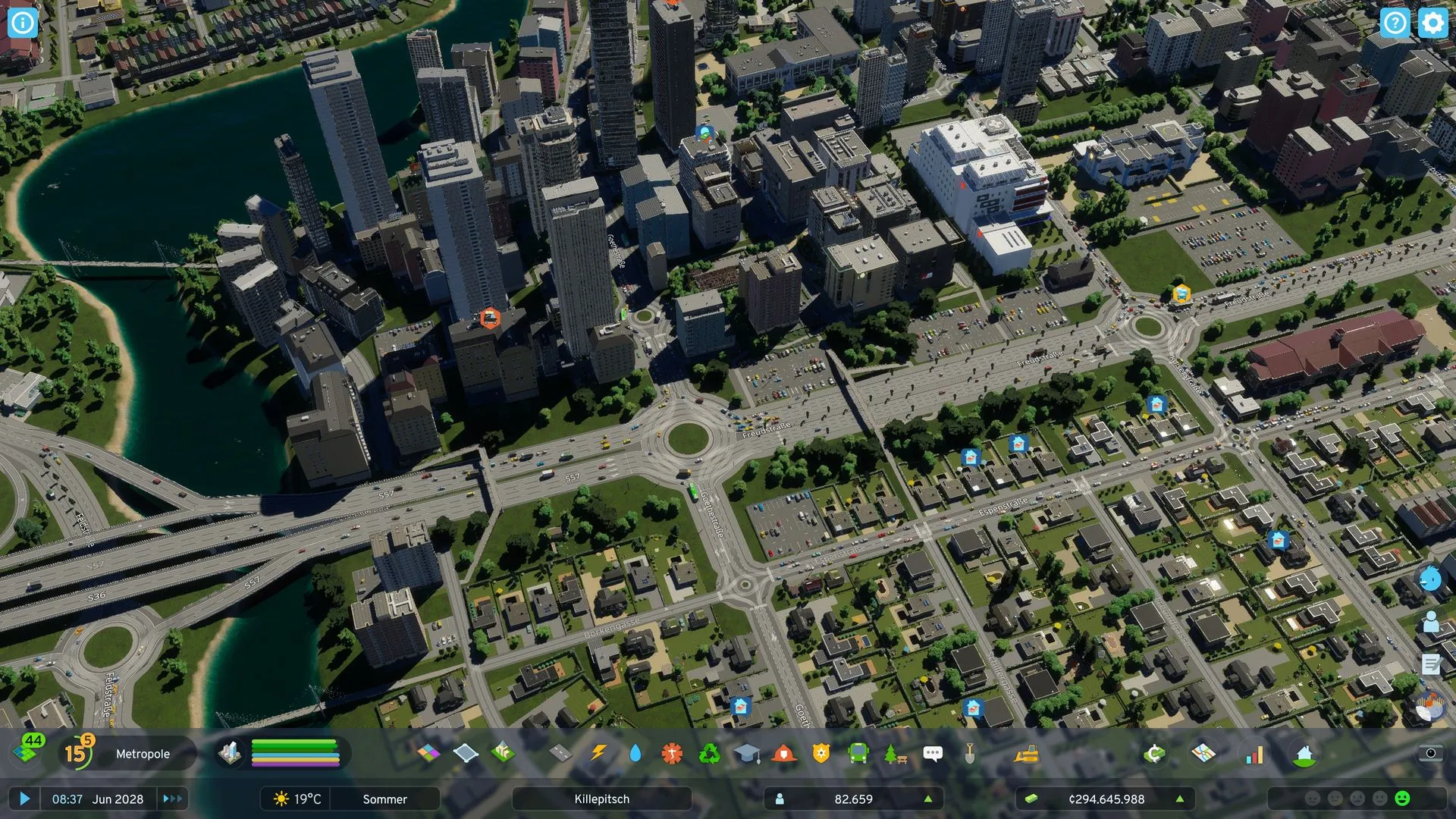Open Water and Sewage menu
This screenshot has height=819, width=1456.
point(635,754)
